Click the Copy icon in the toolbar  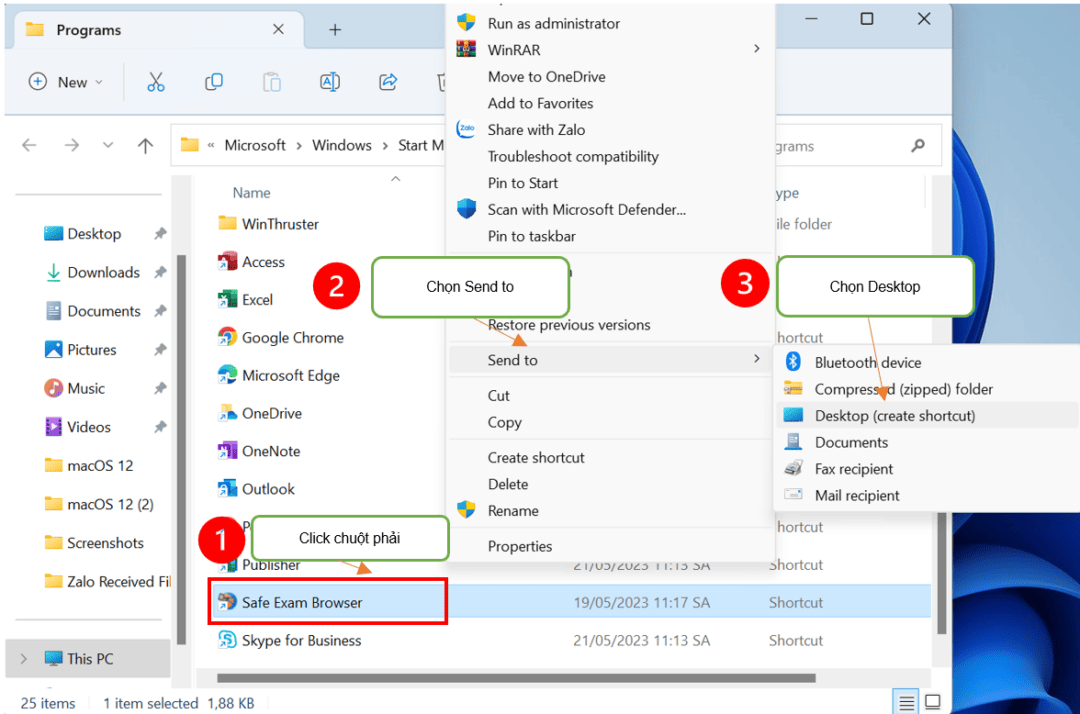pos(213,82)
